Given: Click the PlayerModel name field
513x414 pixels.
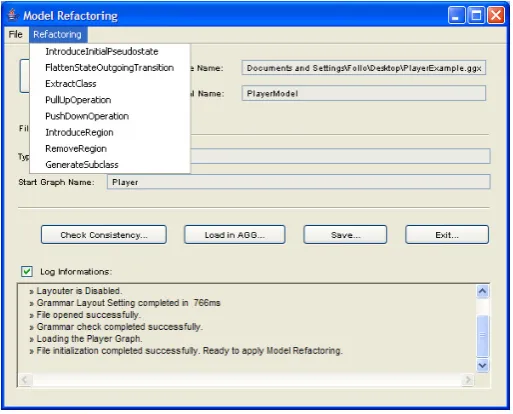Looking at the screenshot, I should (364, 93).
